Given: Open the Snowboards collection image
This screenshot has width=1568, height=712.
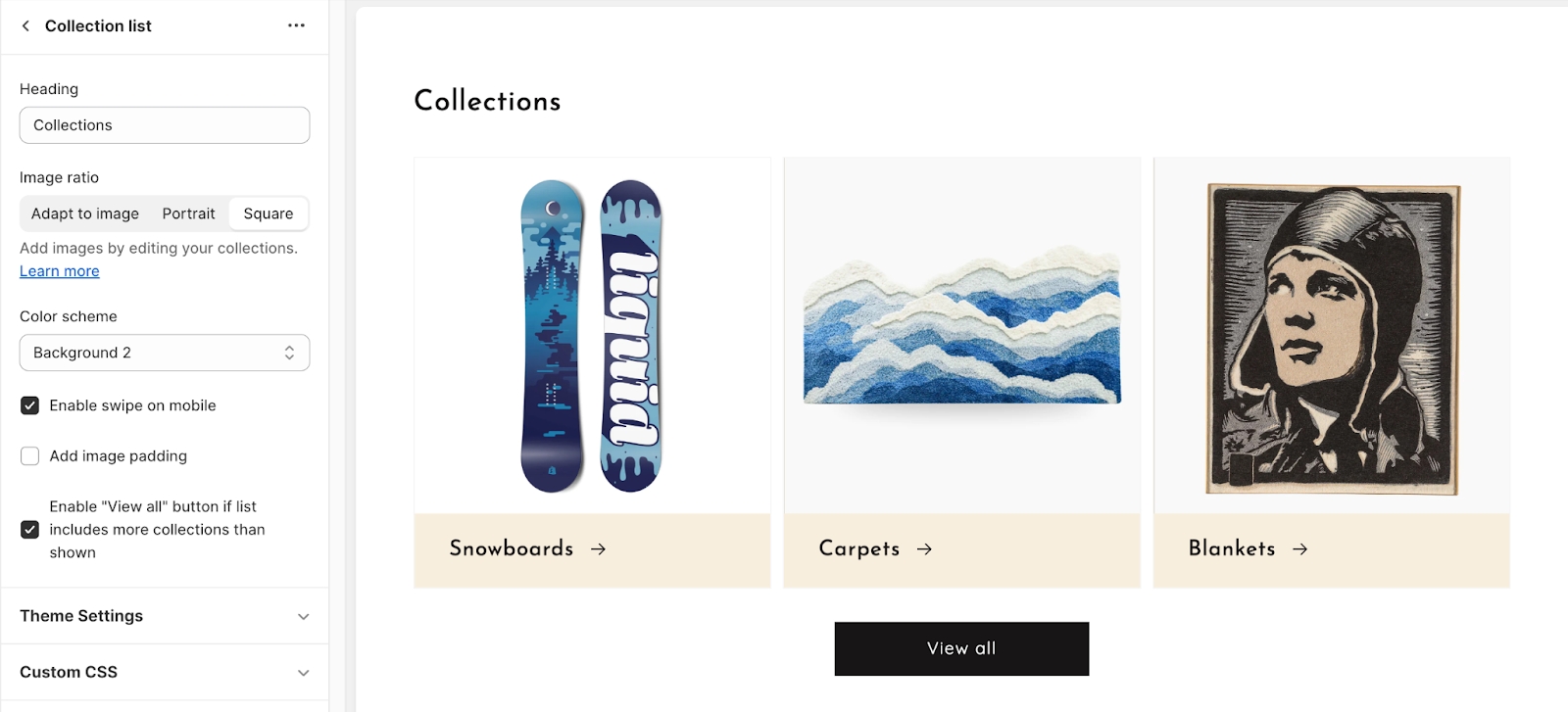Looking at the screenshot, I should tap(592, 336).
